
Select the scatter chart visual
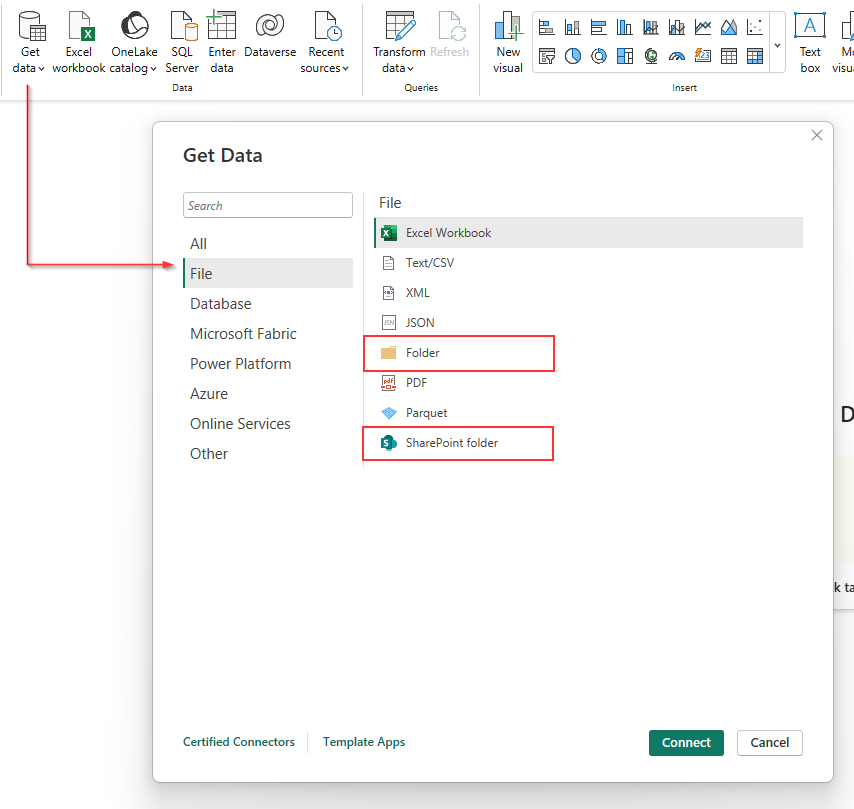(x=755, y=27)
